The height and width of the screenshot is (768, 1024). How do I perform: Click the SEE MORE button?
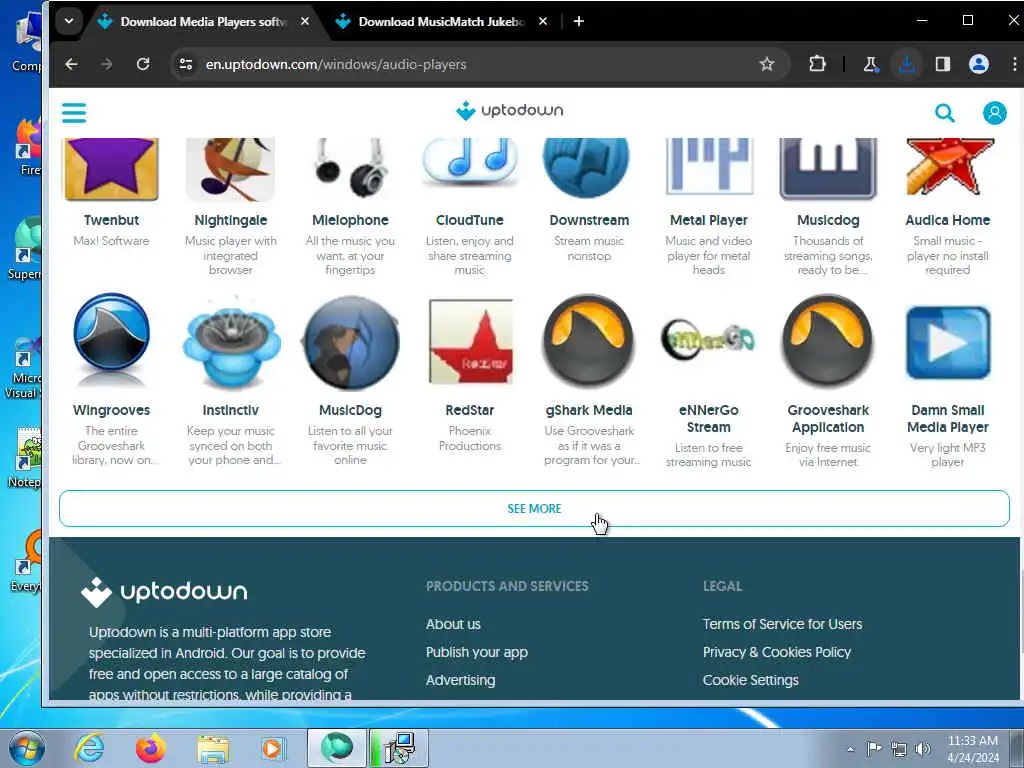click(534, 508)
